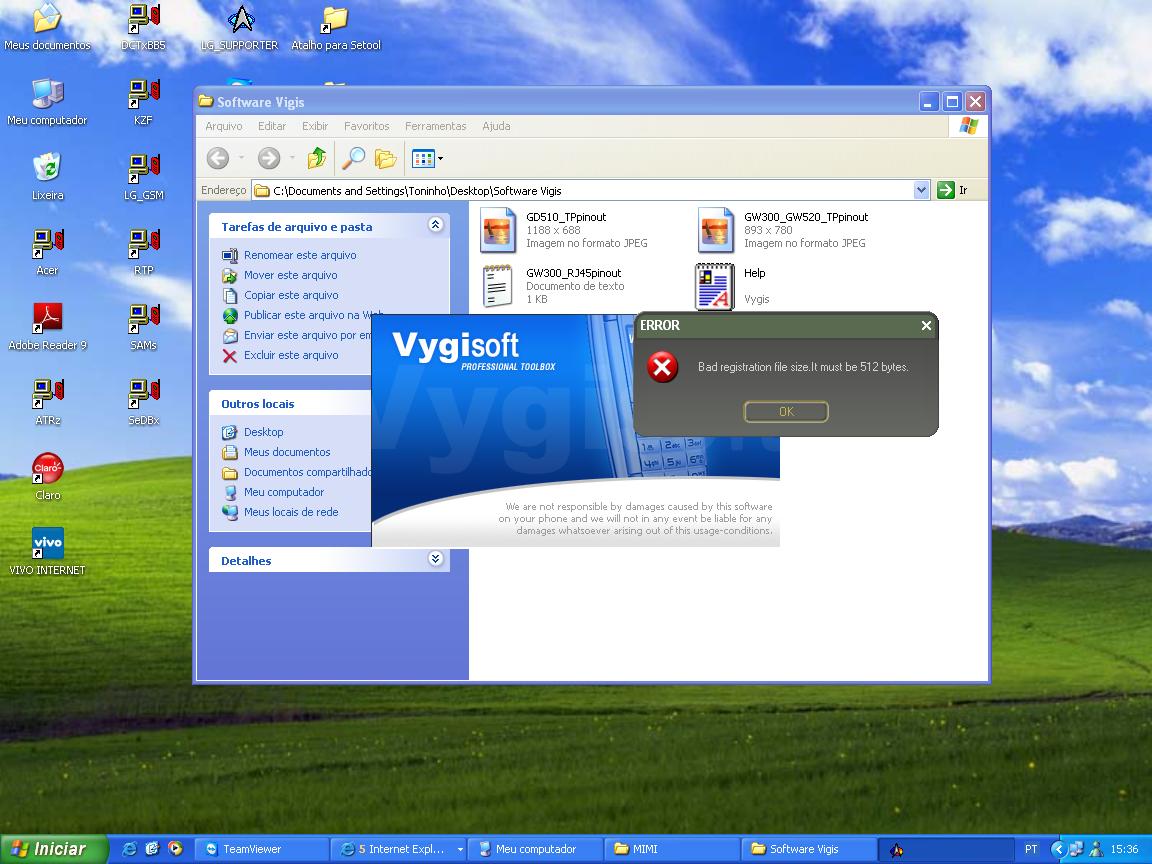Open the Exibir menu
Screen dimensions: 1152x864
314,126
